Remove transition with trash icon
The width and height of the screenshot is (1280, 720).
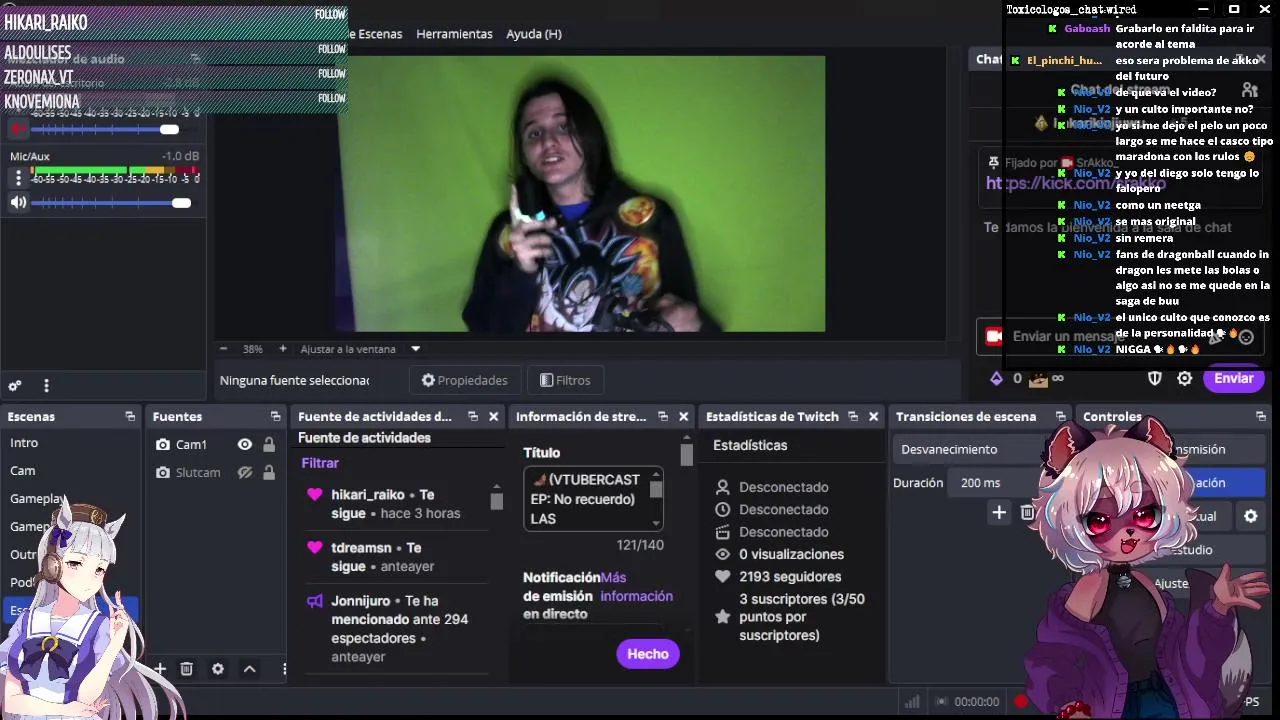1027,513
